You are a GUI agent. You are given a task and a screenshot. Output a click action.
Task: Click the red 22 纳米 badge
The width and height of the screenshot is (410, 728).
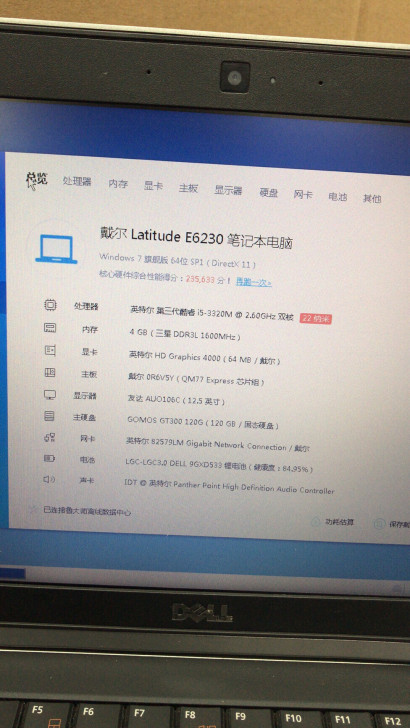[x=316, y=319]
